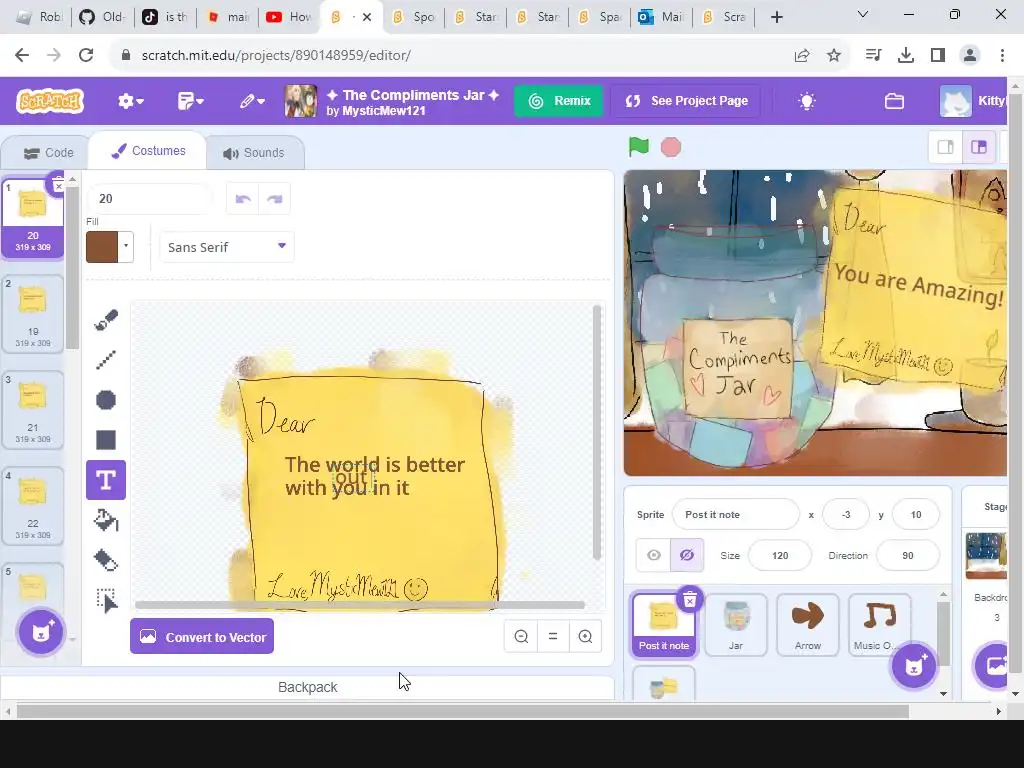Switch to the Costumes tab
The image size is (1024, 768).
[x=148, y=151]
